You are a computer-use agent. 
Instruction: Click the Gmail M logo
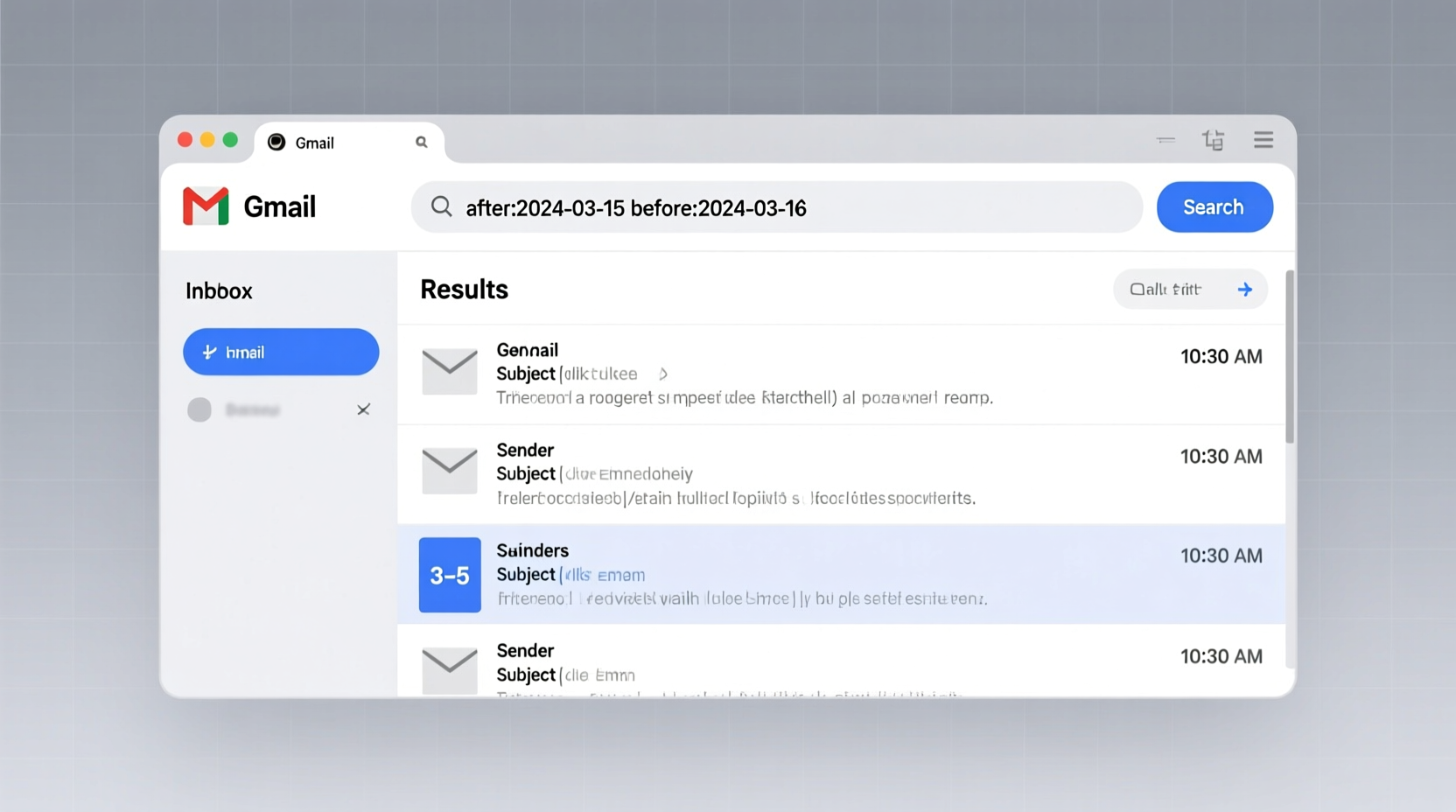(206, 206)
